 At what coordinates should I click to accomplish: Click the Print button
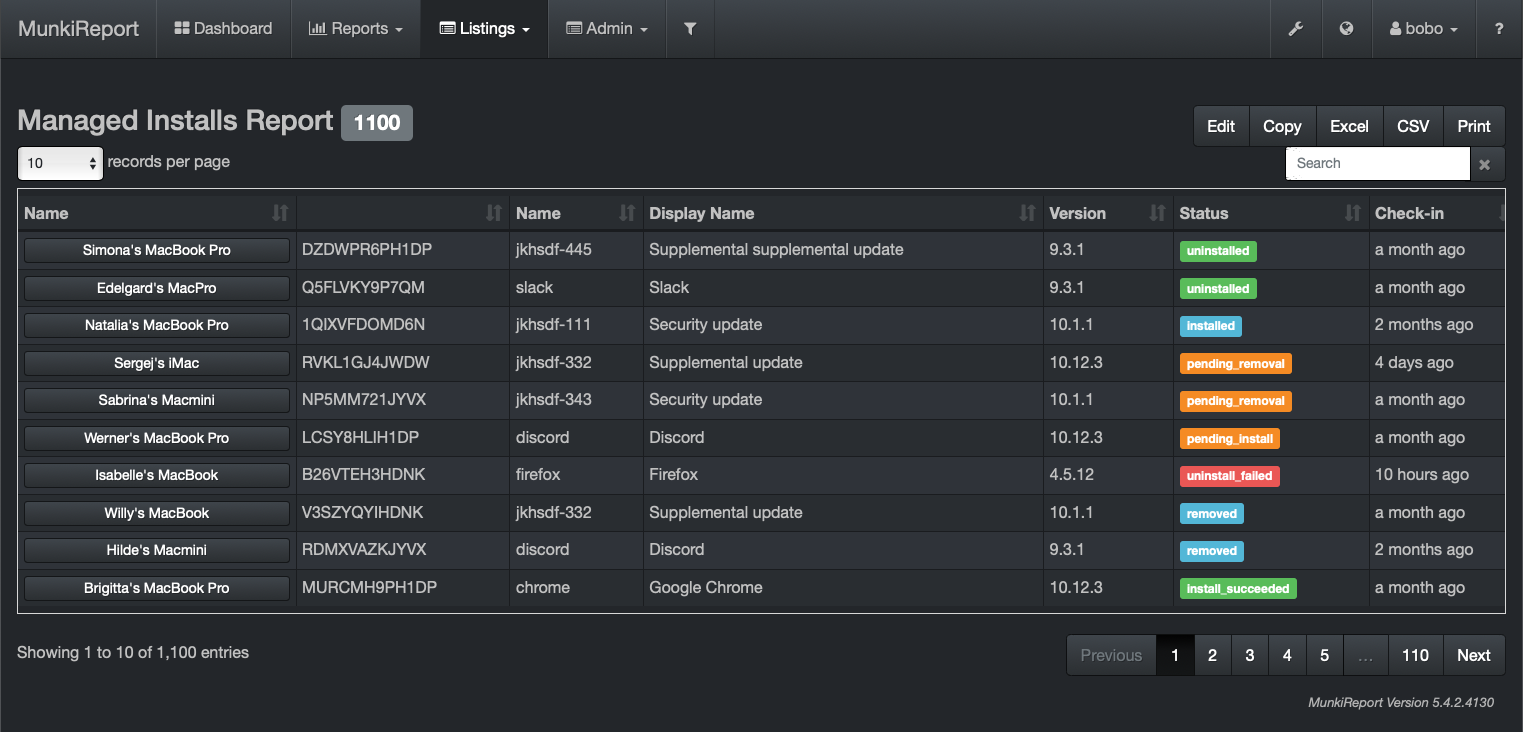tap(1474, 126)
